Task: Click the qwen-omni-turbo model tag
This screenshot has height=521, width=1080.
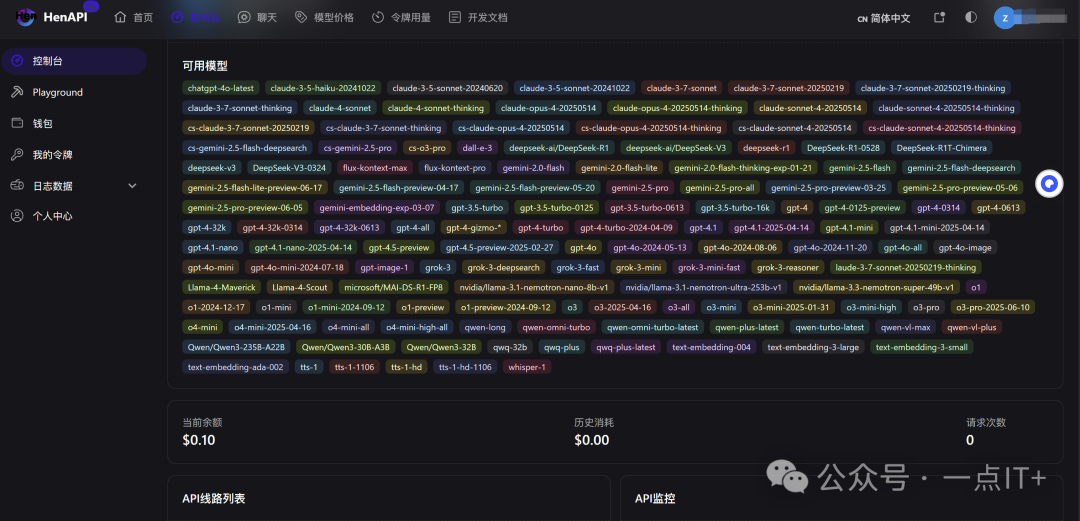Action: [x=557, y=327]
